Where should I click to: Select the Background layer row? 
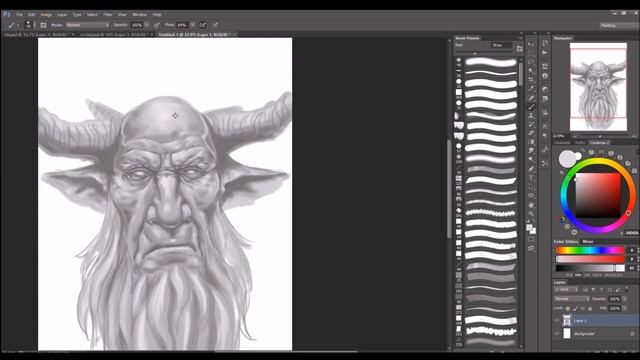(x=596, y=333)
